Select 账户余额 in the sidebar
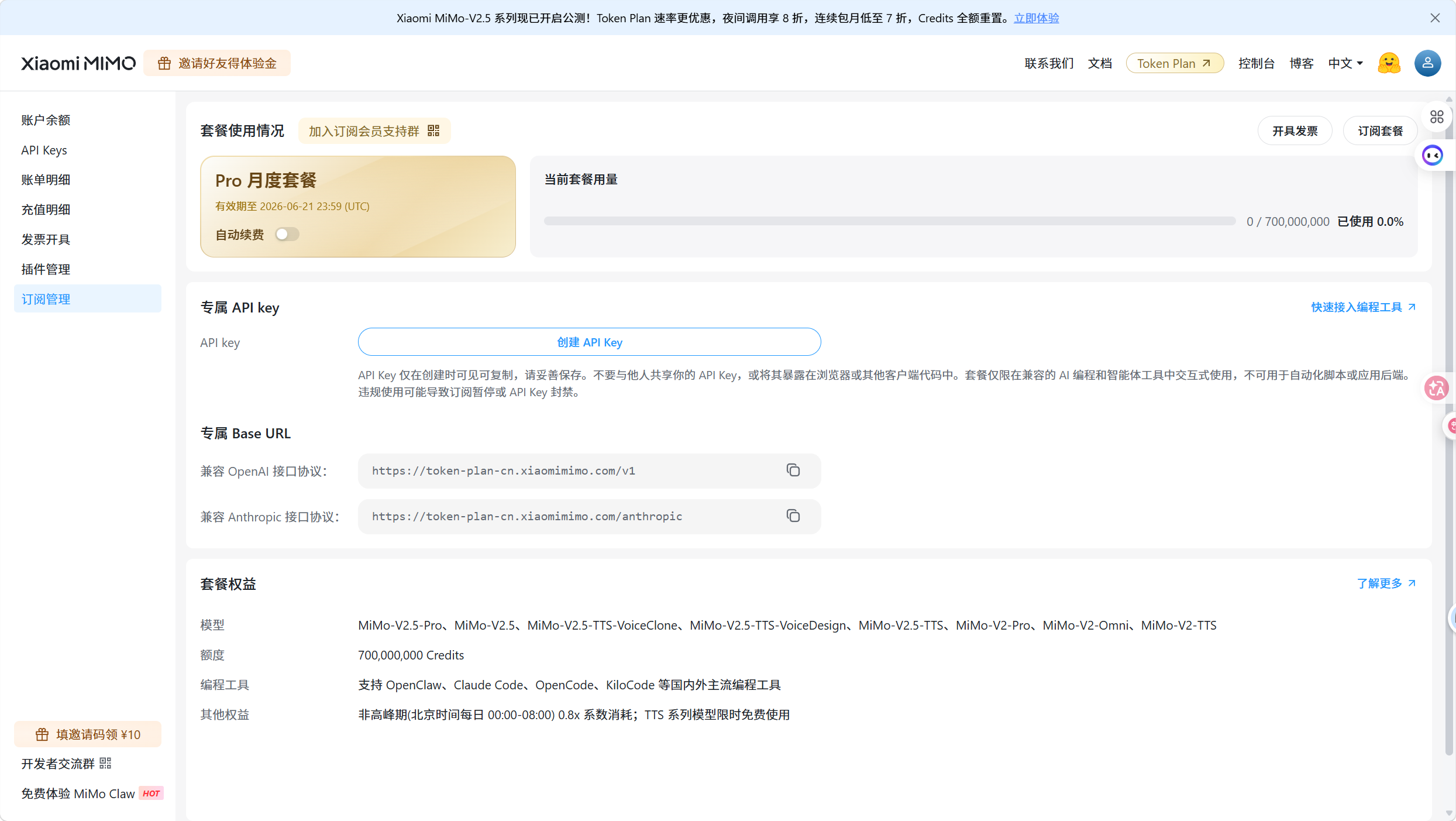 88,120
